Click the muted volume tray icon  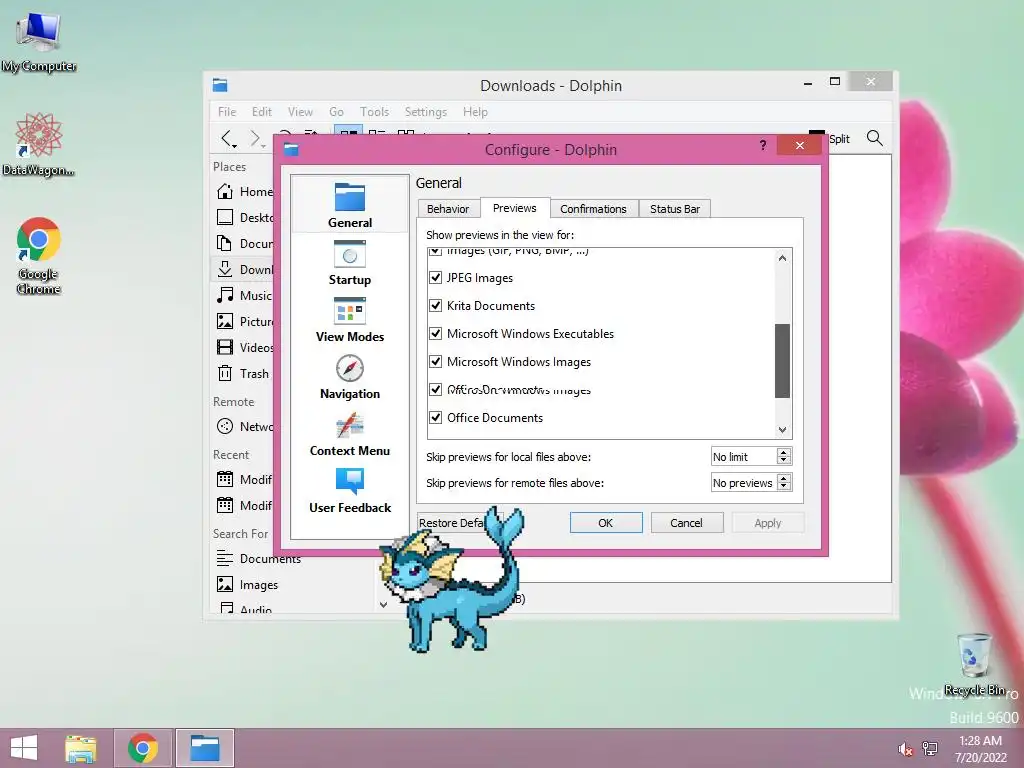905,749
